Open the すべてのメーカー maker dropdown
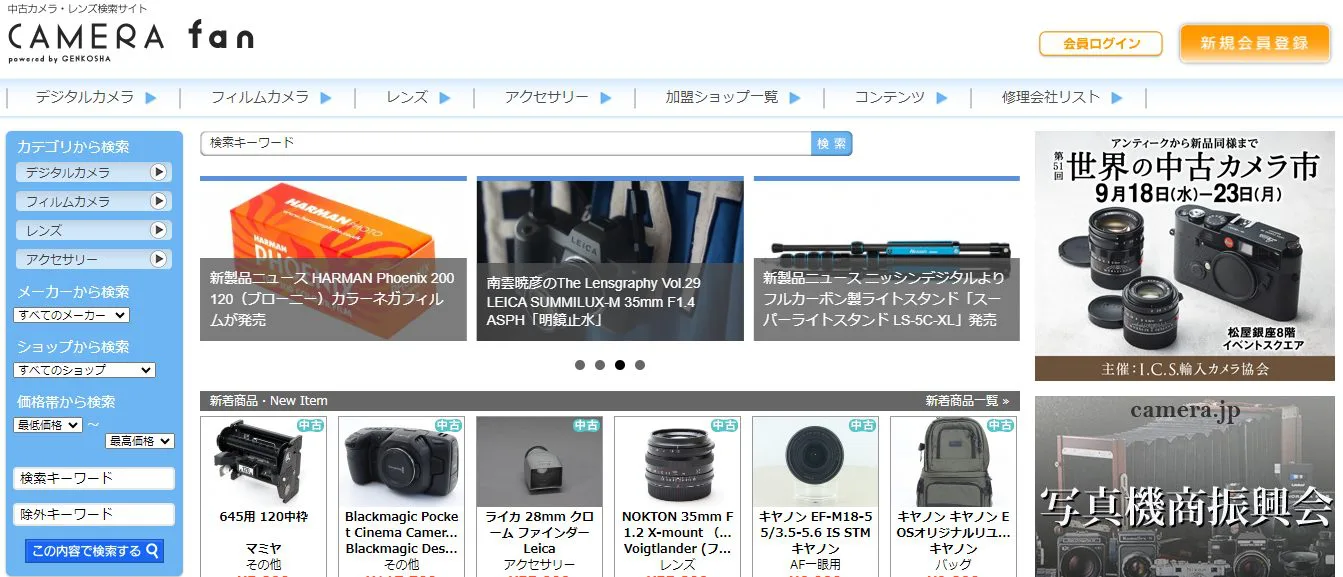 click(72, 315)
